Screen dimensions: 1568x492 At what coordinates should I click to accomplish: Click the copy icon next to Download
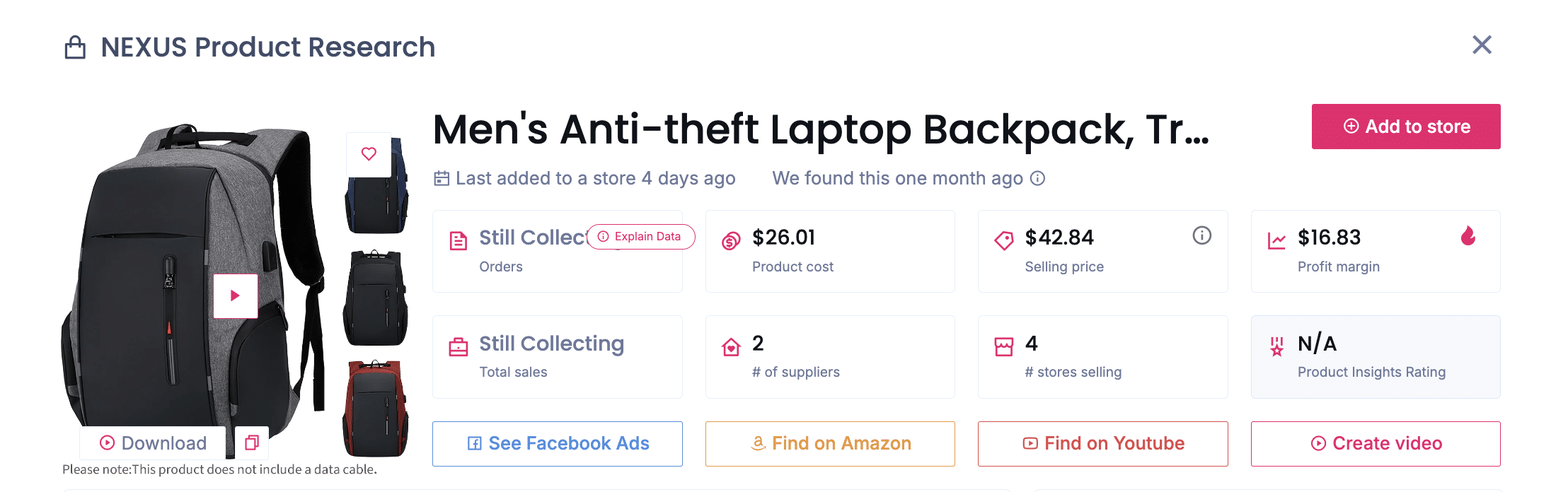pos(251,443)
